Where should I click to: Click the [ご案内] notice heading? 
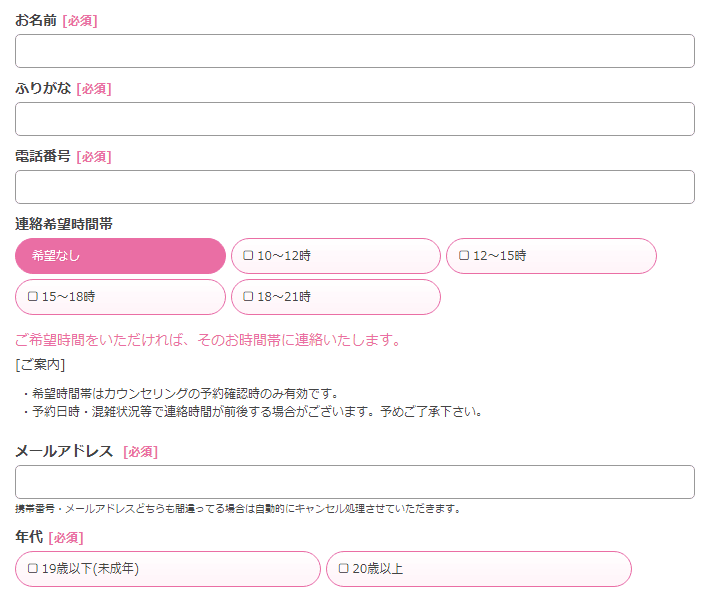coord(40,364)
